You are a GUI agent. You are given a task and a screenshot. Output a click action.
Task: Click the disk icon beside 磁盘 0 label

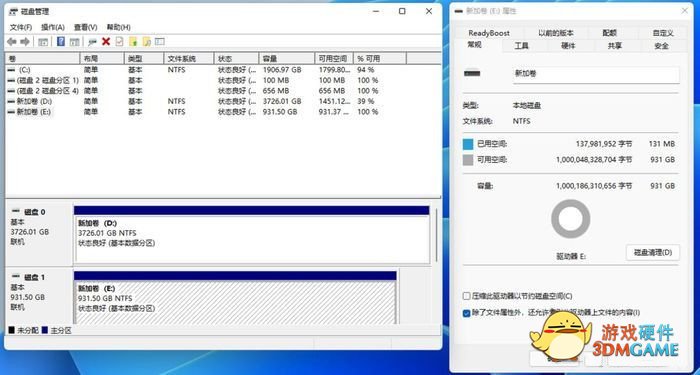[x=16, y=212]
